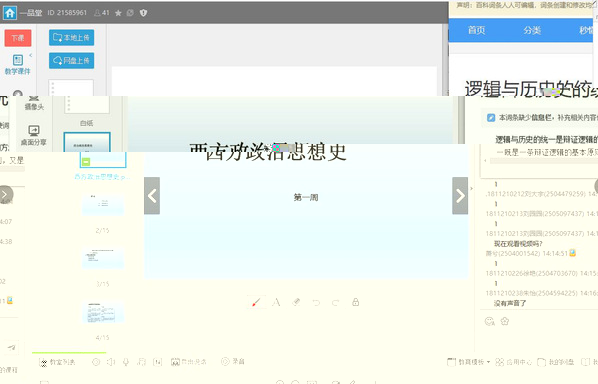This screenshot has height=384, width=598.
Task: Open the 教学课件 courseware panel icon
Action: click(x=18, y=64)
